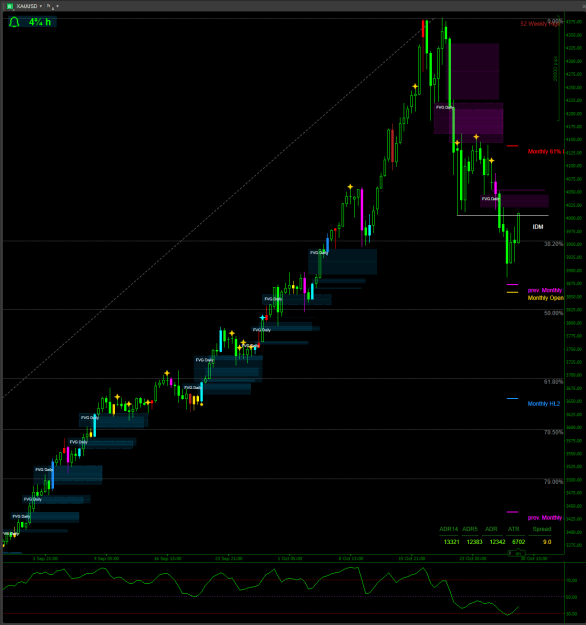Click the green XAUUSD symbol icon
Viewport: 586px width, 625px height.
(x=10, y=6)
